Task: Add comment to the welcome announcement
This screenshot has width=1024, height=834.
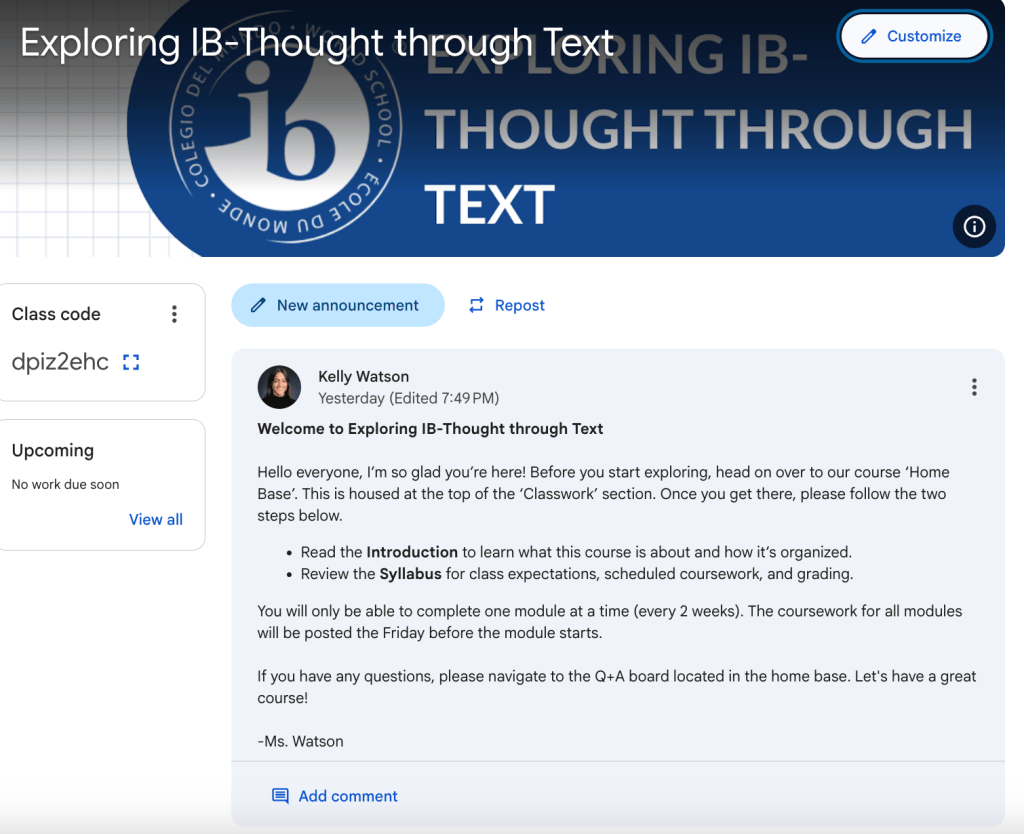Action: coord(334,796)
